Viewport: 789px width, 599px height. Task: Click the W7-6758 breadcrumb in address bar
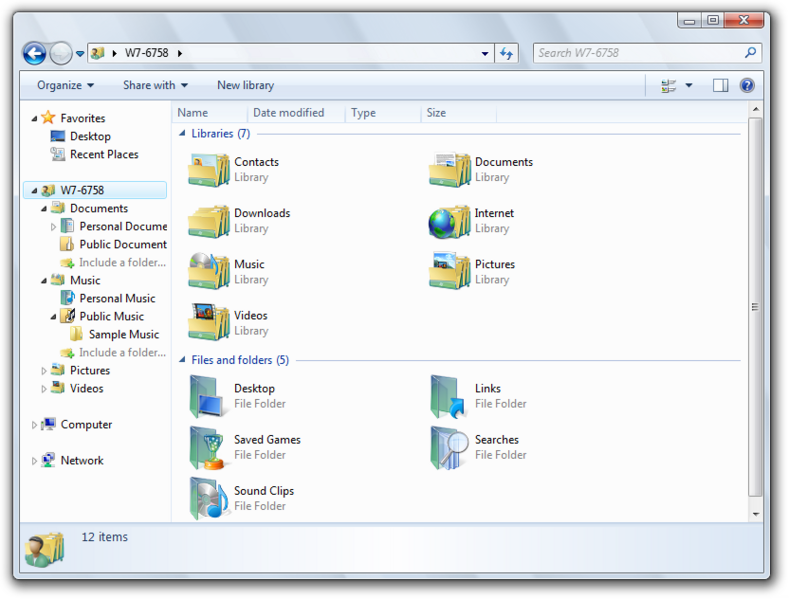(146, 53)
